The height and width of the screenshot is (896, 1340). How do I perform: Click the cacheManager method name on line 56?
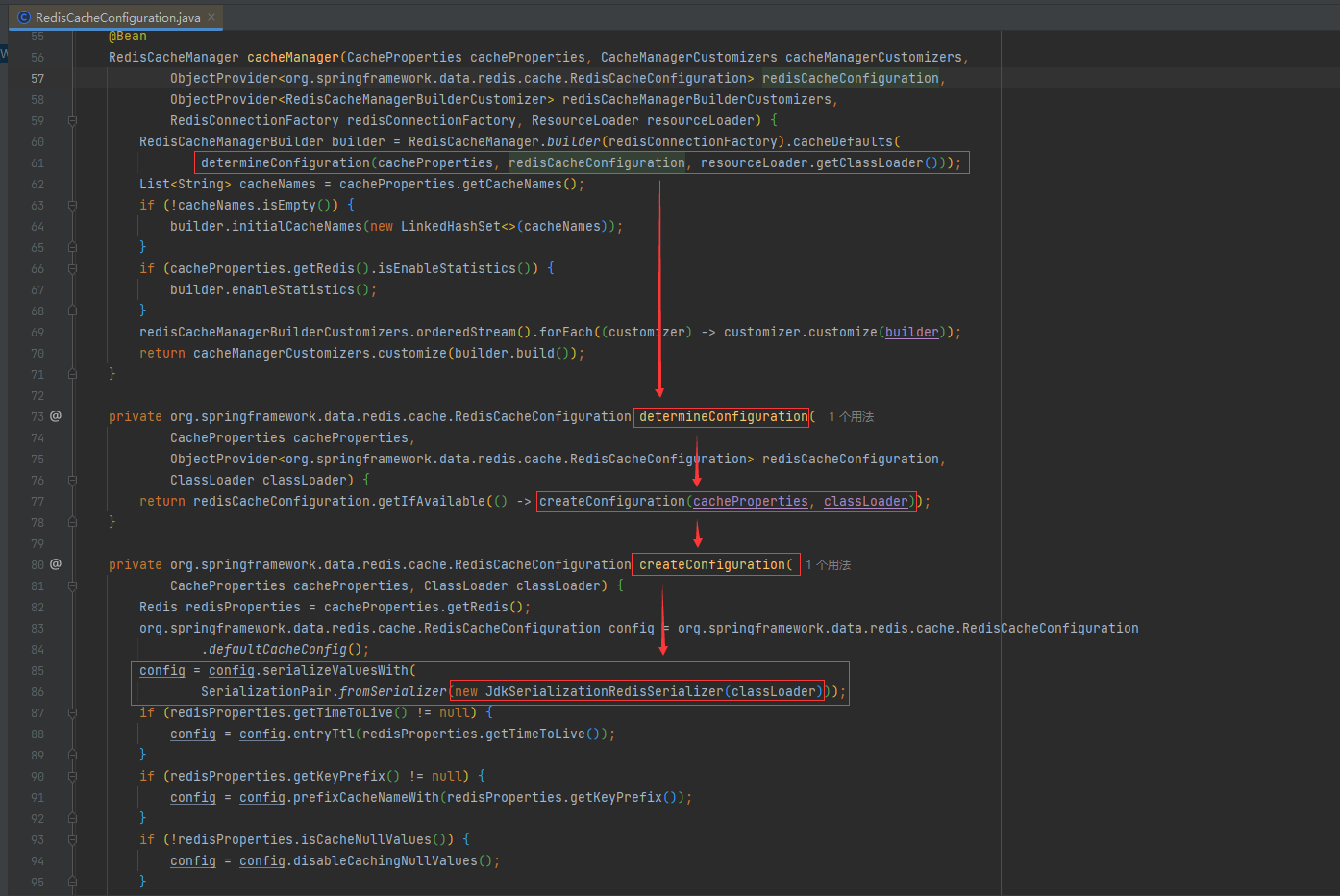pyautogui.click(x=293, y=58)
